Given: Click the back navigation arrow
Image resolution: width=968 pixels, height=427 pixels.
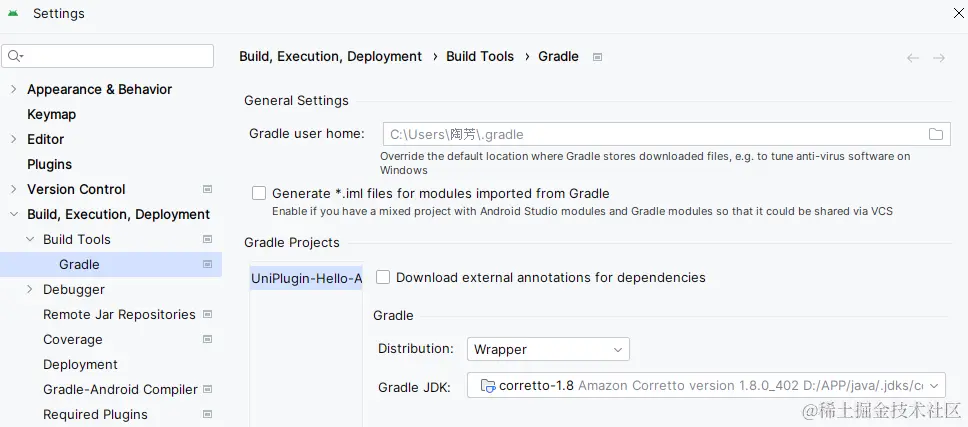Looking at the screenshot, I should [x=913, y=58].
